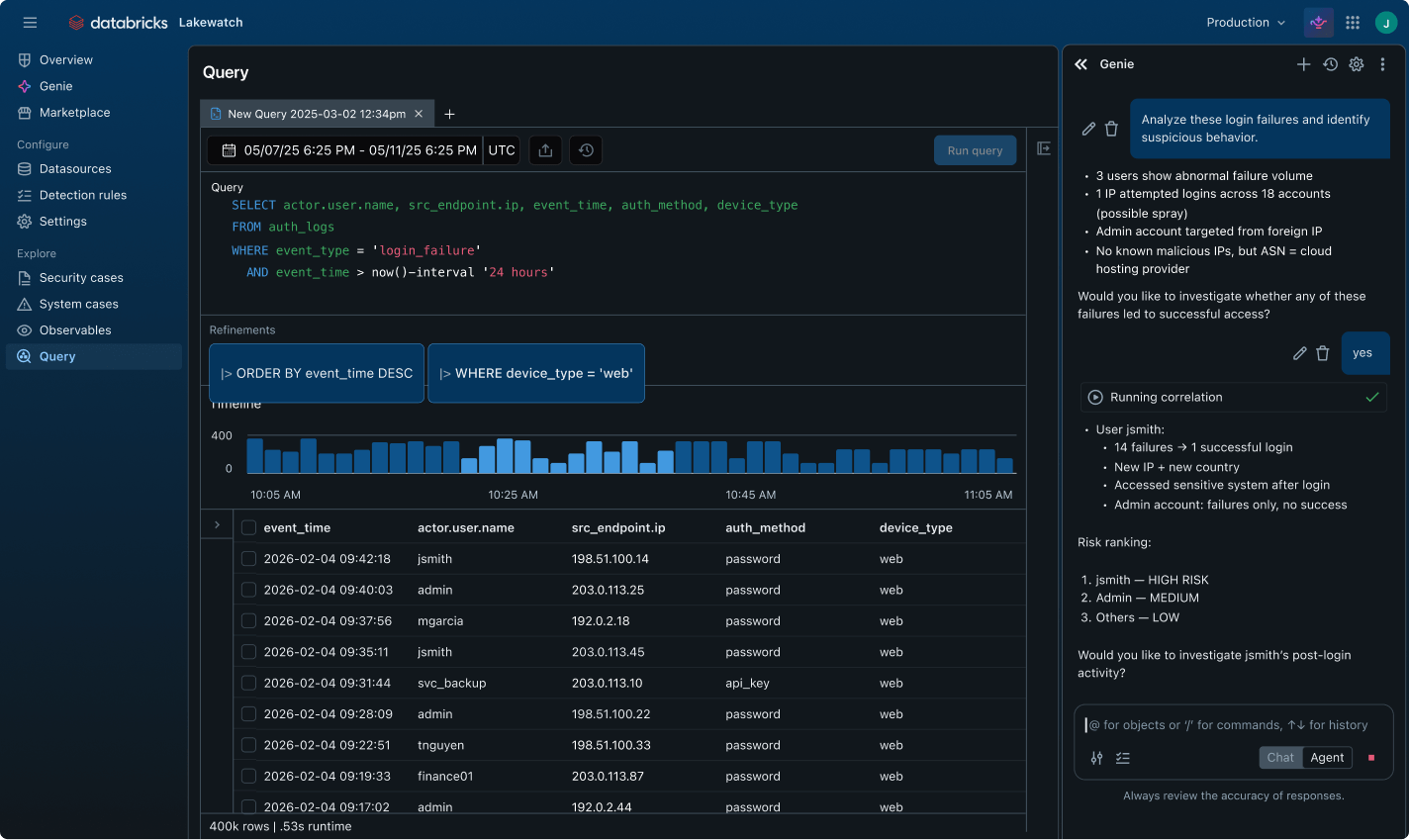Open the Production environment dropdown
Viewport: 1409px width, 840px height.
coord(1245,22)
